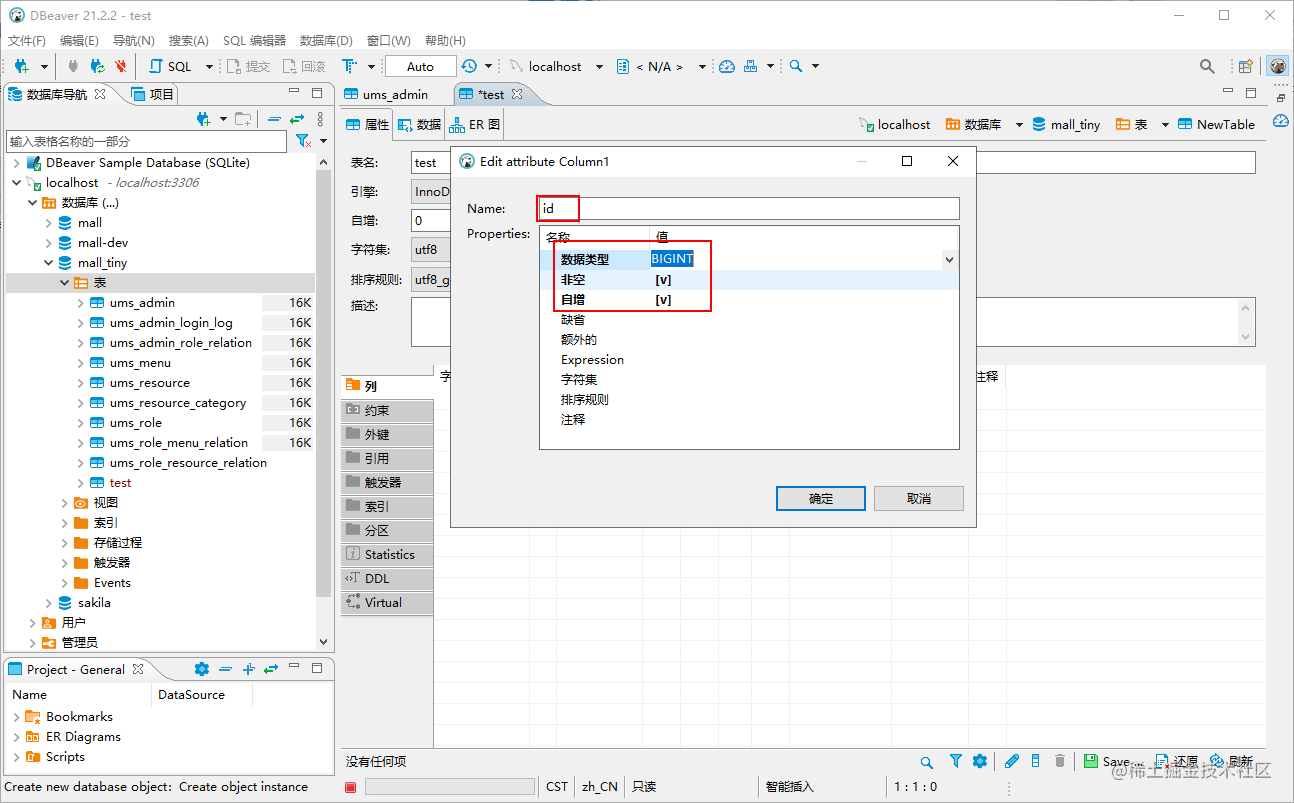Open the Edit (编辑) menu
The height and width of the screenshot is (803, 1294).
pyautogui.click(x=79, y=41)
